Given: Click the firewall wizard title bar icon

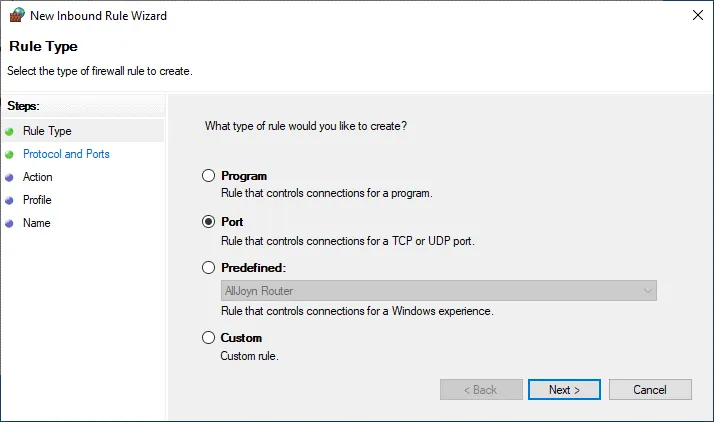Looking at the screenshot, I should click(16, 16).
